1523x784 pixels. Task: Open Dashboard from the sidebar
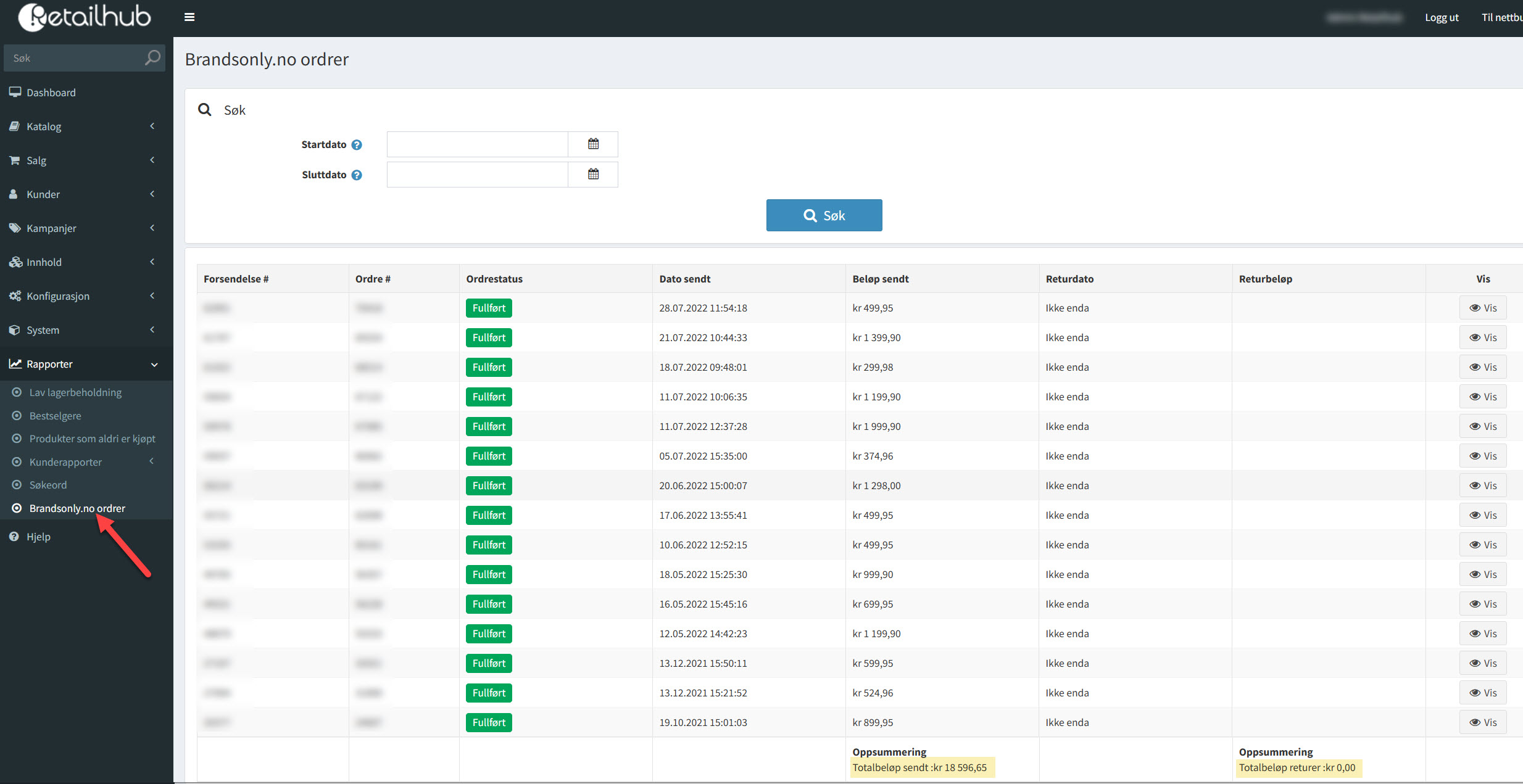(51, 93)
